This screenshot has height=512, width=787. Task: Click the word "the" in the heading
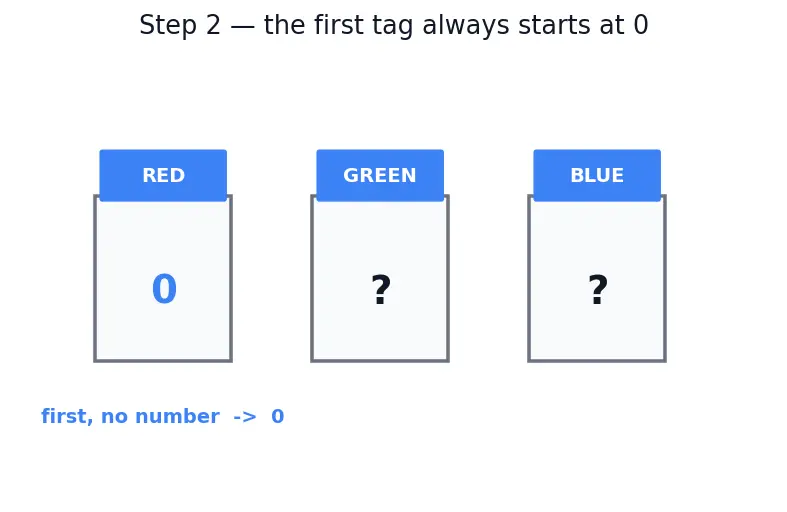point(284,25)
